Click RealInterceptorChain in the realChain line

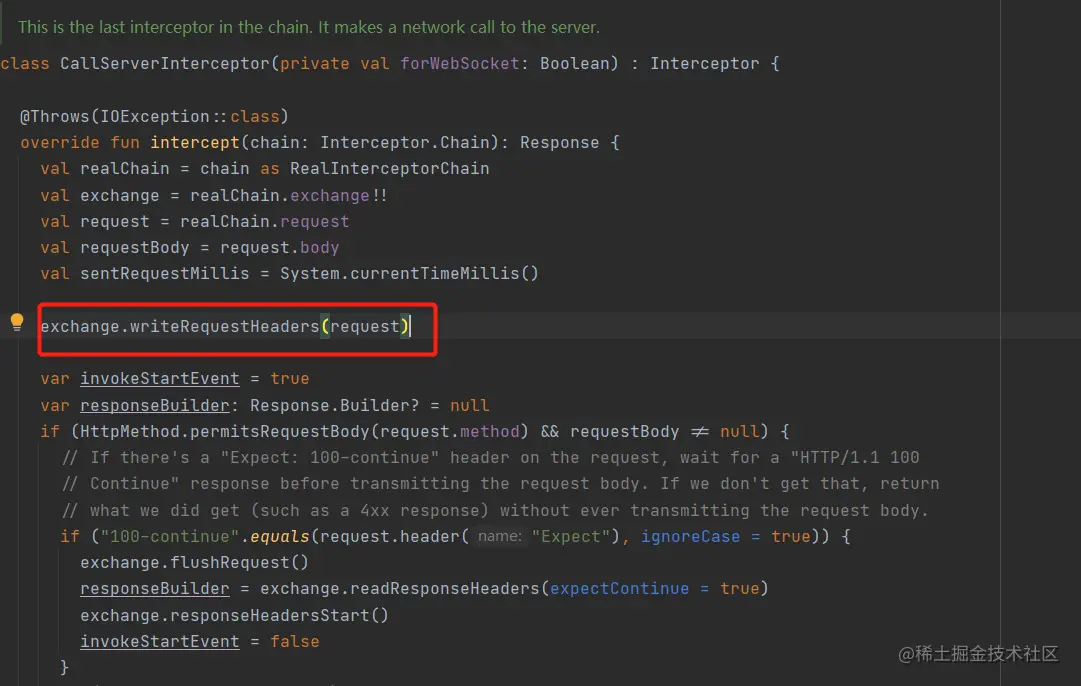pos(390,169)
